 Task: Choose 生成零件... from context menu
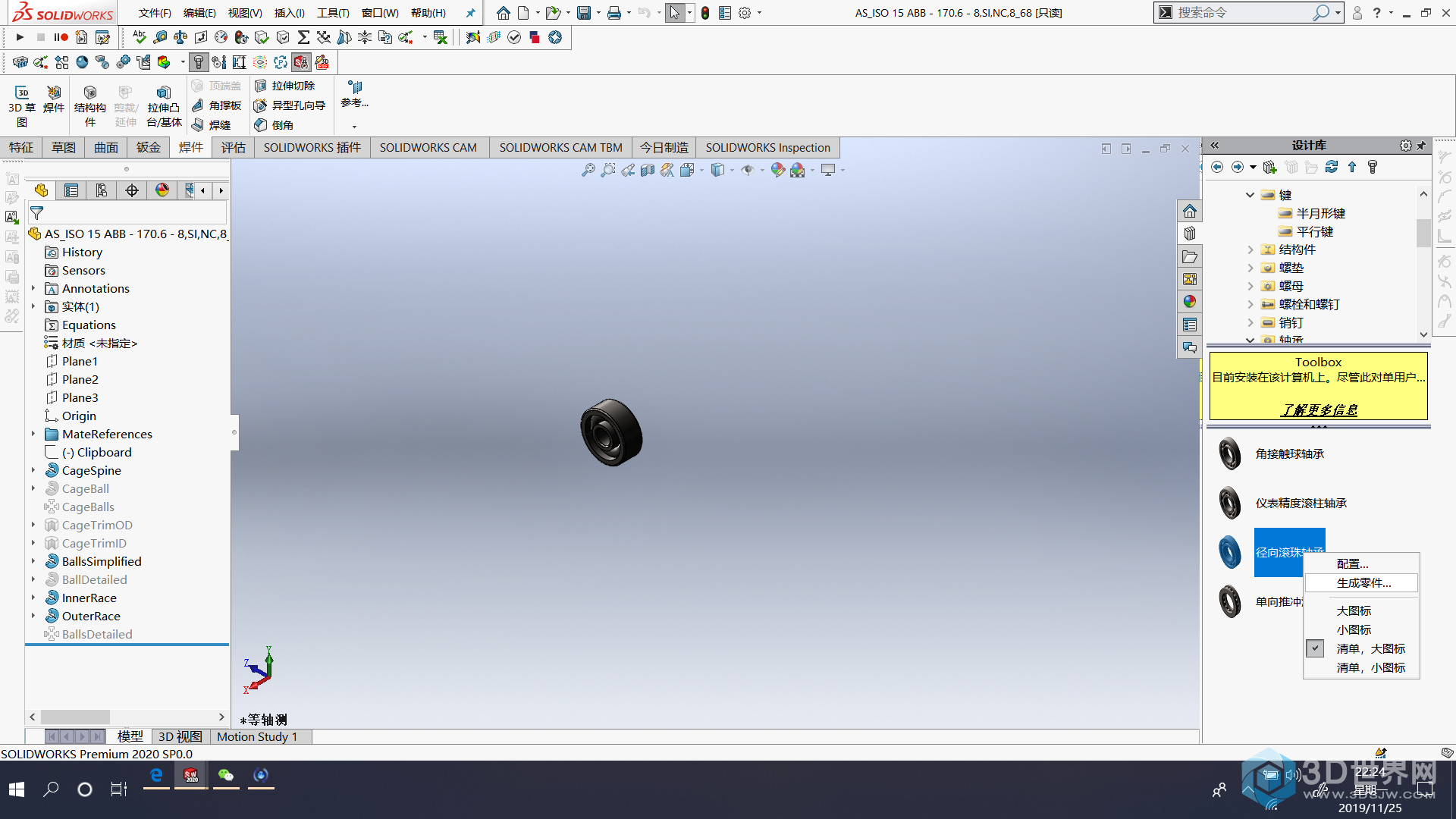[1361, 582]
